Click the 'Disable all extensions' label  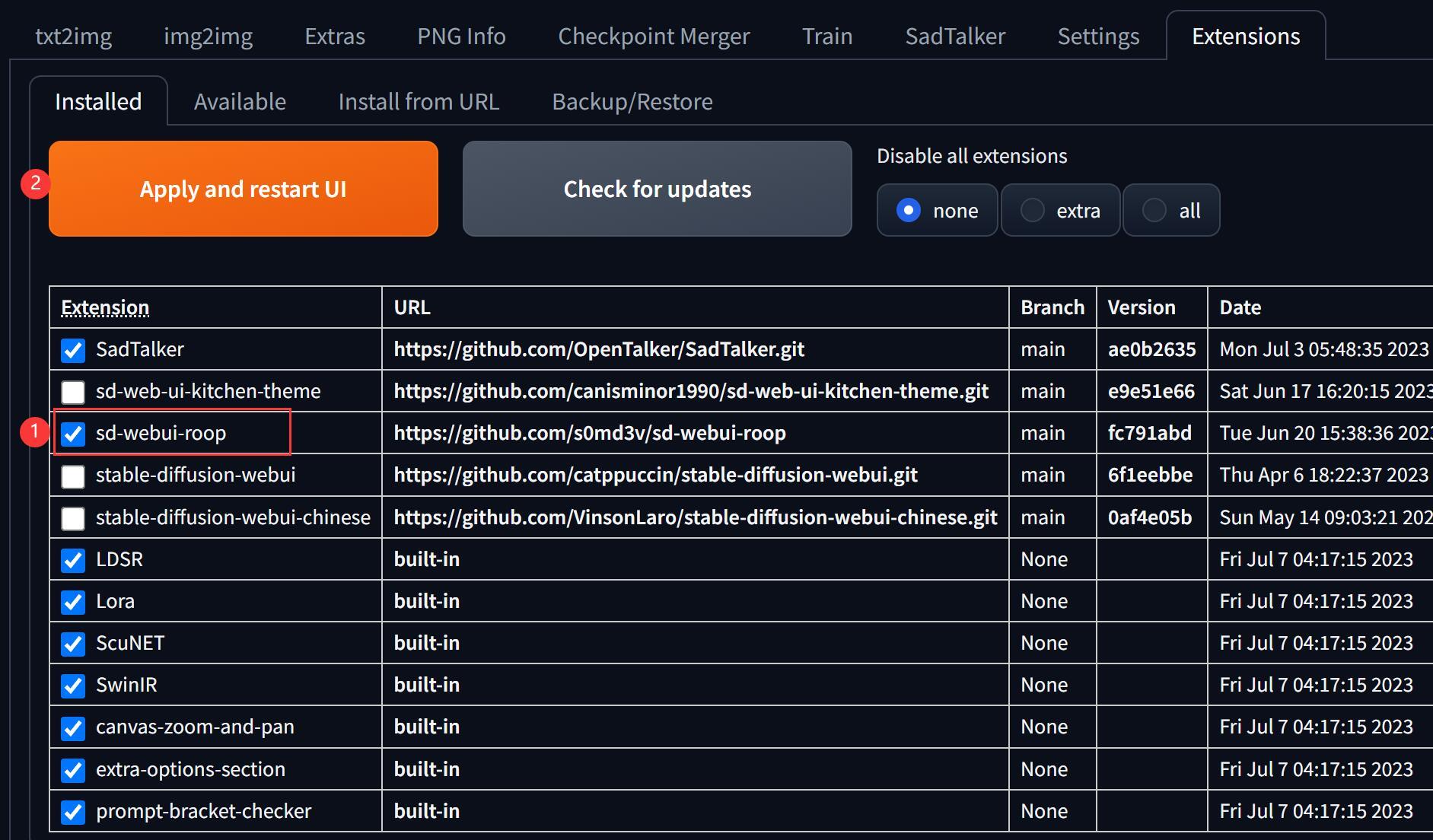972,156
